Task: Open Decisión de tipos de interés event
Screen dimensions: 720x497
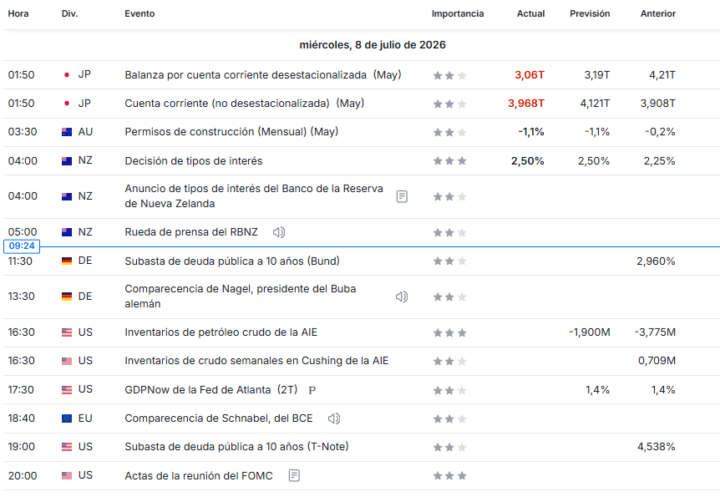Action: 193,161
